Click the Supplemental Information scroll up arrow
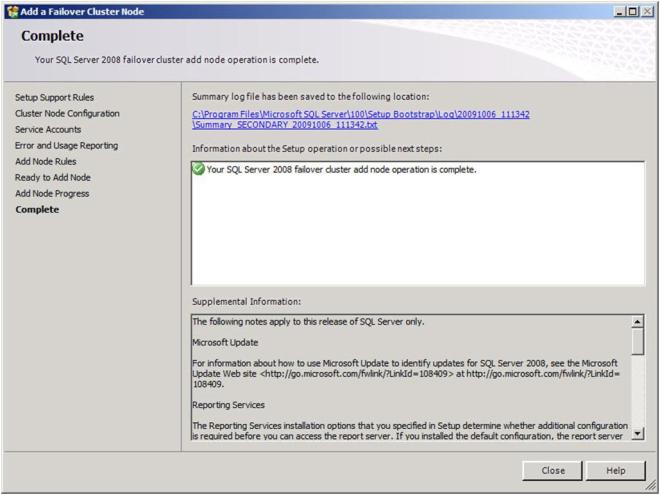The width and height of the screenshot is (660, 495). tap(638, 322)
